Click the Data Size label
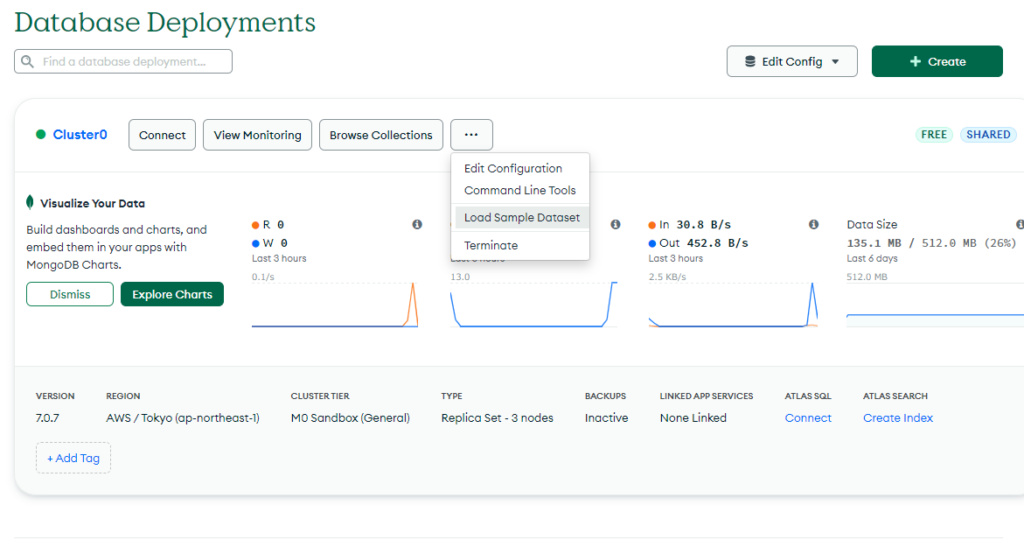 (872, 225)
